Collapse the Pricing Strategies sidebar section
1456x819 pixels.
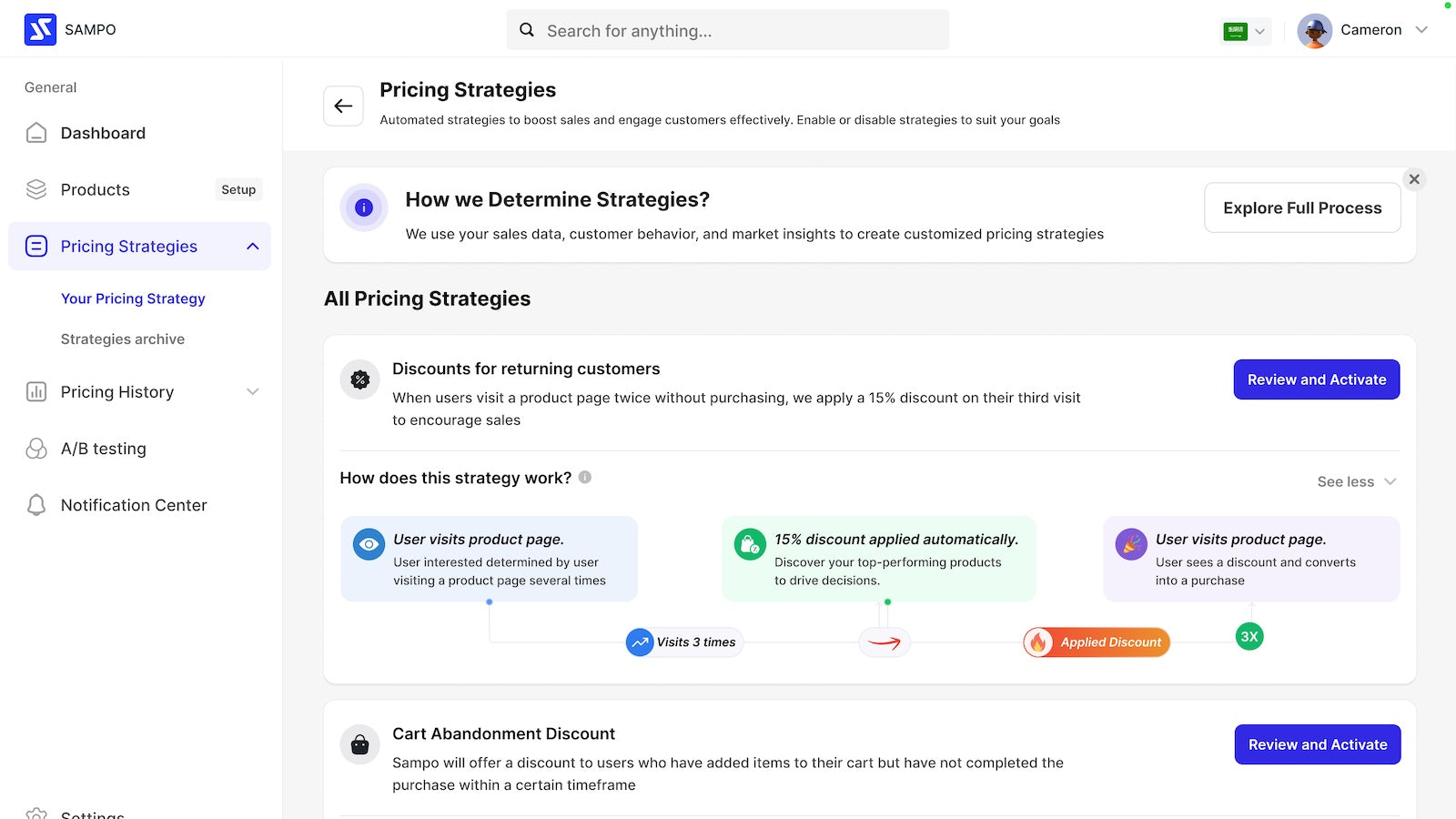point(253,247)
